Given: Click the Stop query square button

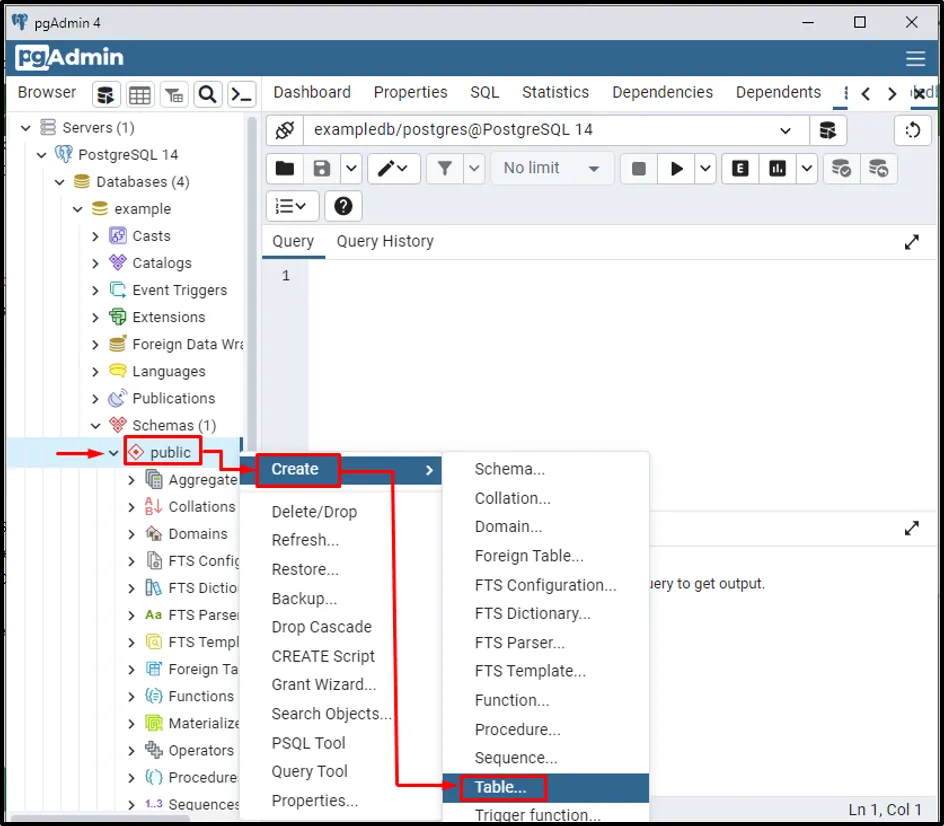Looking at the screenshot, I should pyautogui.click(x=639, y=168).
